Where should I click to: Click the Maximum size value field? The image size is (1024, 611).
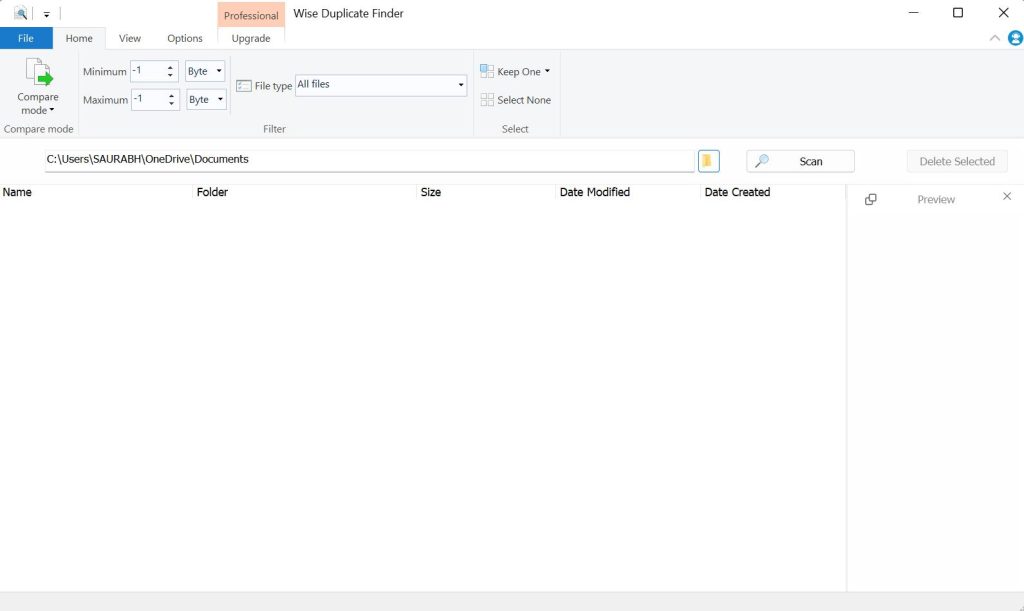point(148,99)
